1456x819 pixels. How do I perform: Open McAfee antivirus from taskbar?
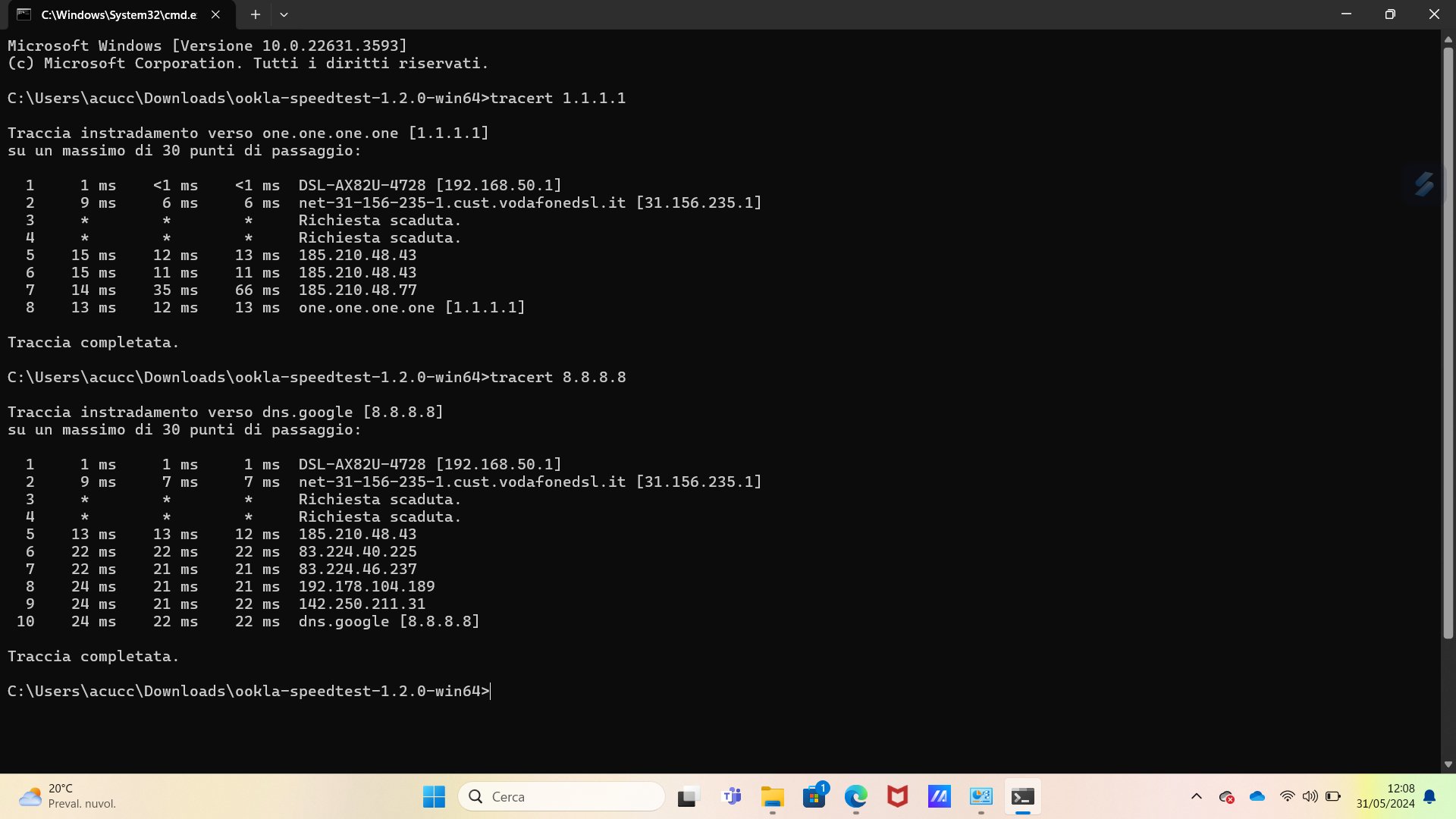coord(898,796)
